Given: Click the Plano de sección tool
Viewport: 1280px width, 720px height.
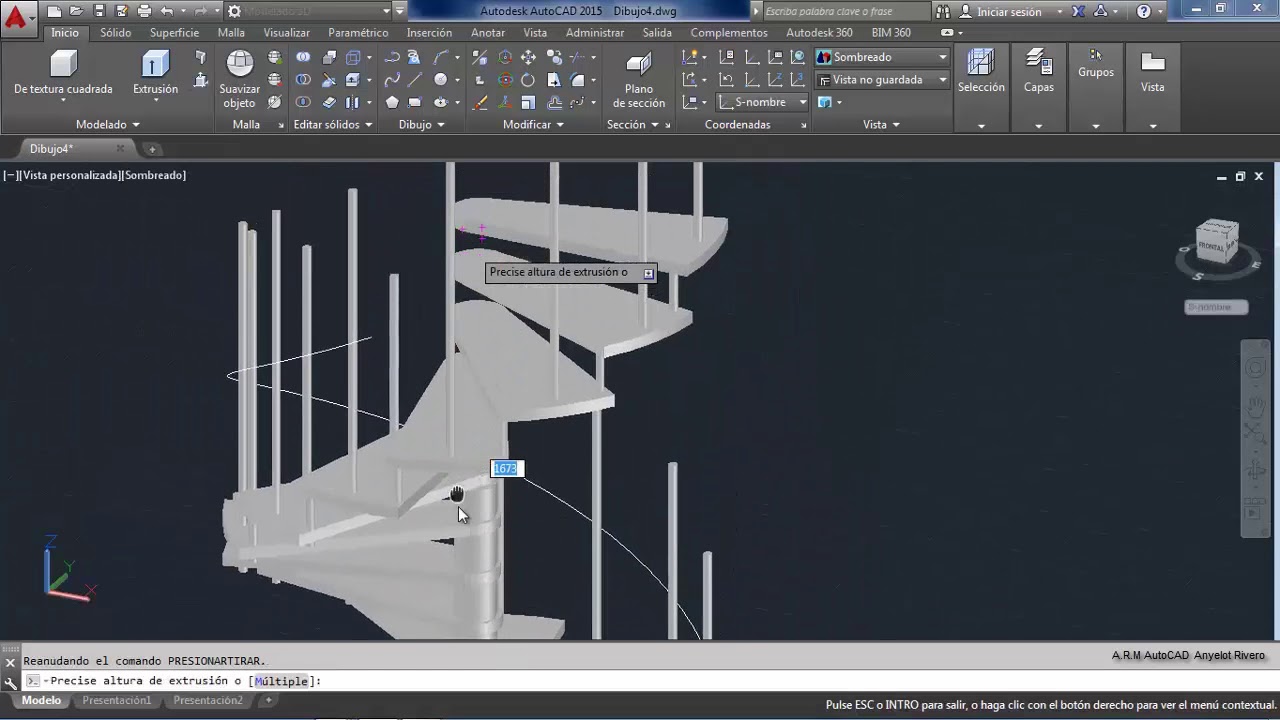Looking at the screenshot, I should coord(639,80).
